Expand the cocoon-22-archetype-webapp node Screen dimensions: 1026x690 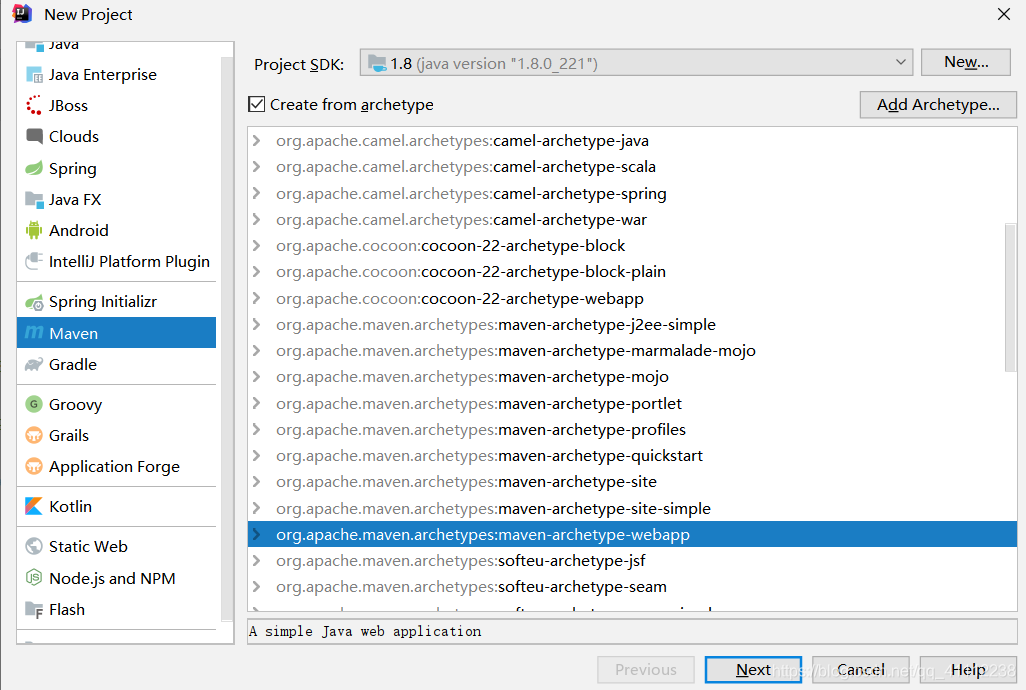[256, 298]
